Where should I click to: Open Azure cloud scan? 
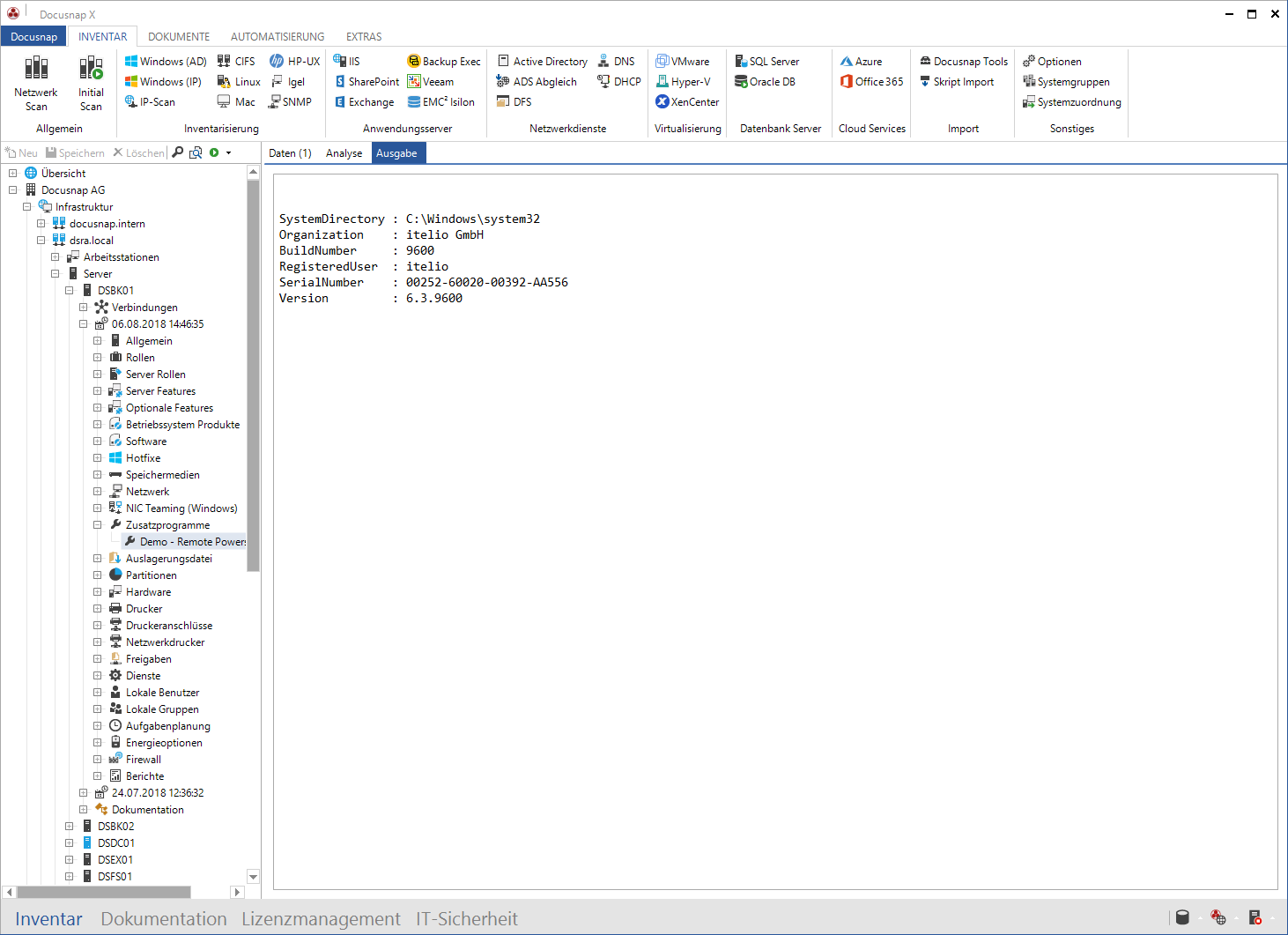click(x=861, y=61)
